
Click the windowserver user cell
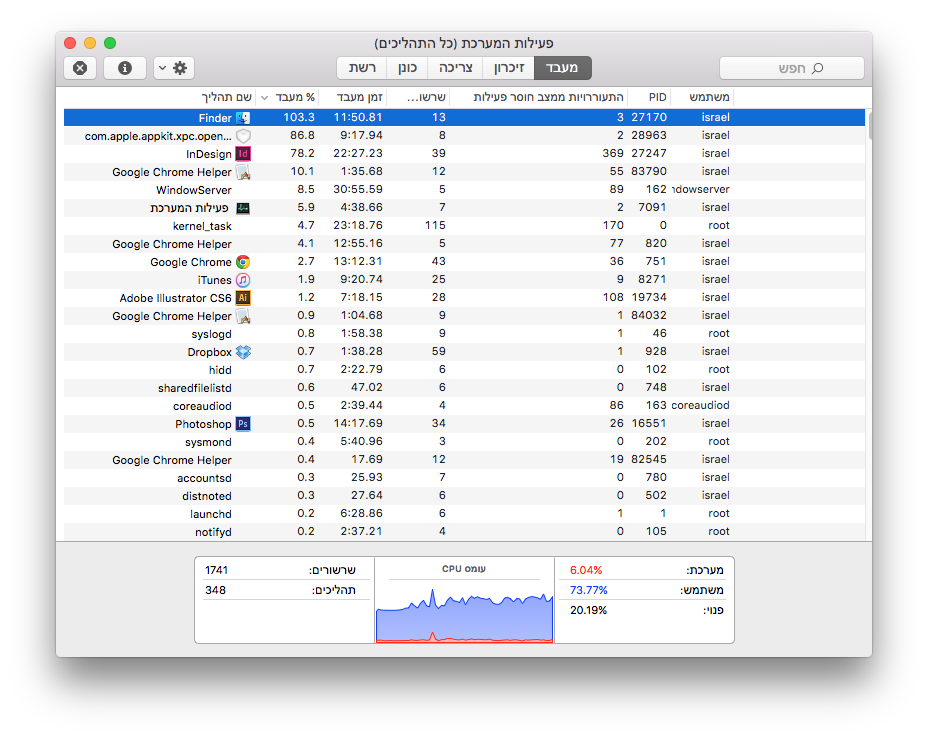click(x=701, y=189)
